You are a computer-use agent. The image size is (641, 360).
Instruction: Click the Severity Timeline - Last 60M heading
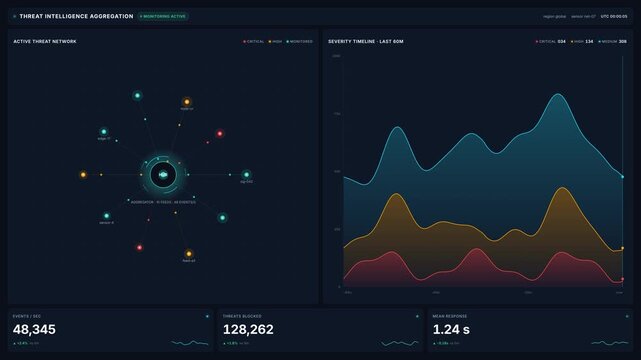tap(366, 42)
